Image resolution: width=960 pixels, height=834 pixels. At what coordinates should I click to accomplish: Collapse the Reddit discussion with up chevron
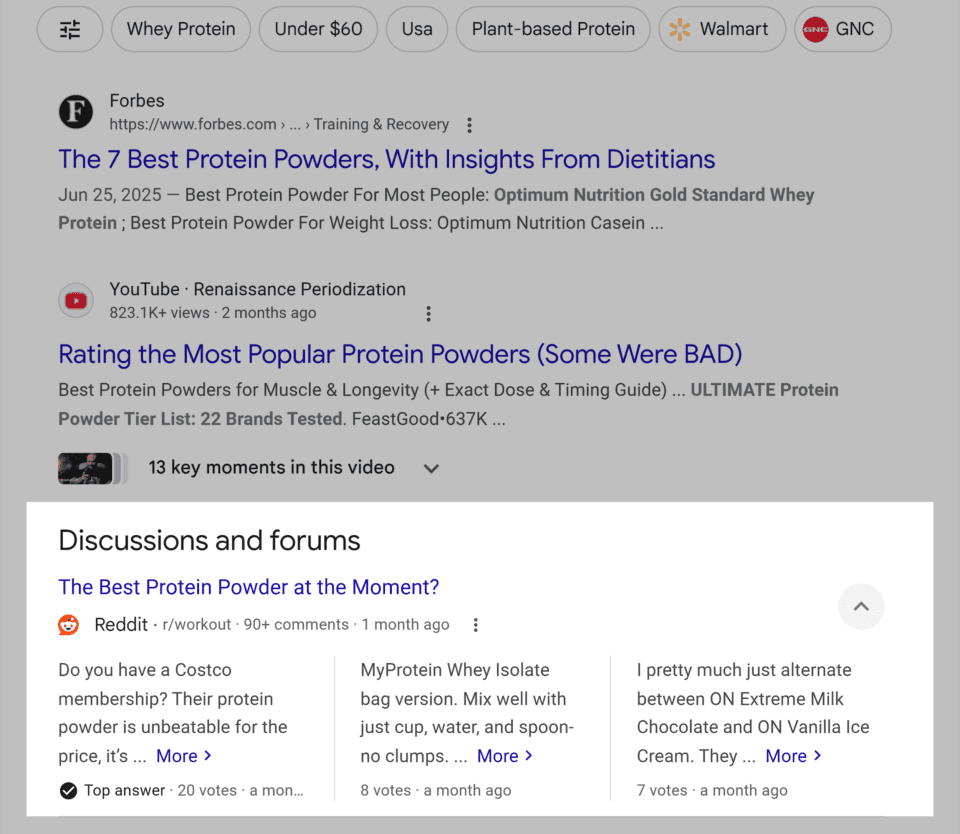pyautogui.click(x=861, y=606)
